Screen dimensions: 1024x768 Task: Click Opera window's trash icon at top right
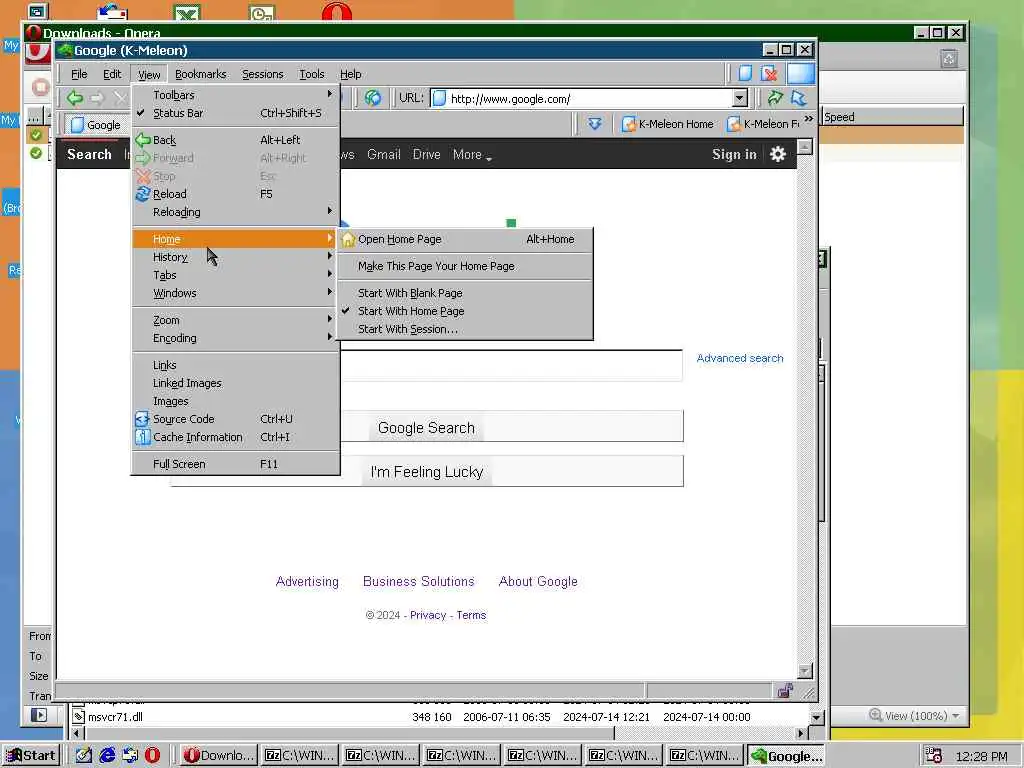click(949, 59)
